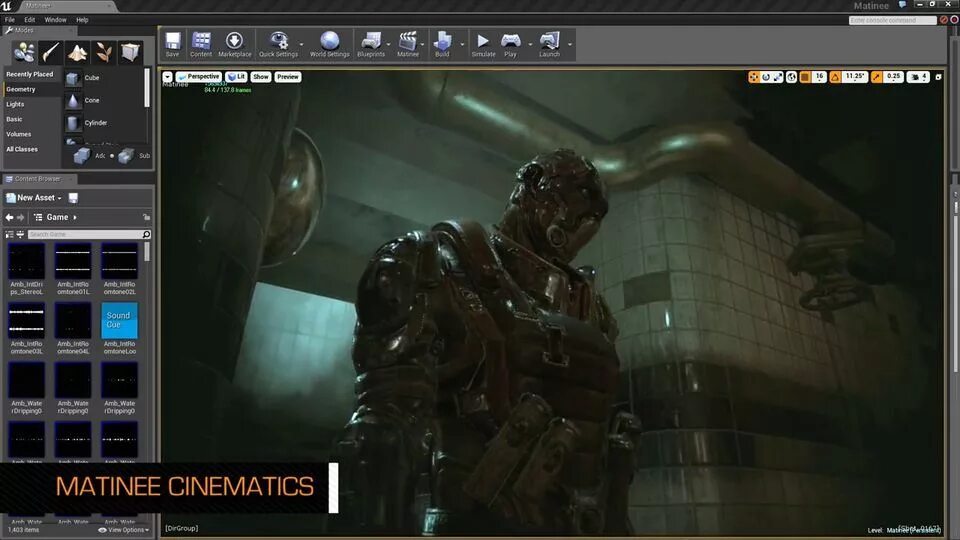
Task: Click the Cylinder geometry icon
Action: 73,123
